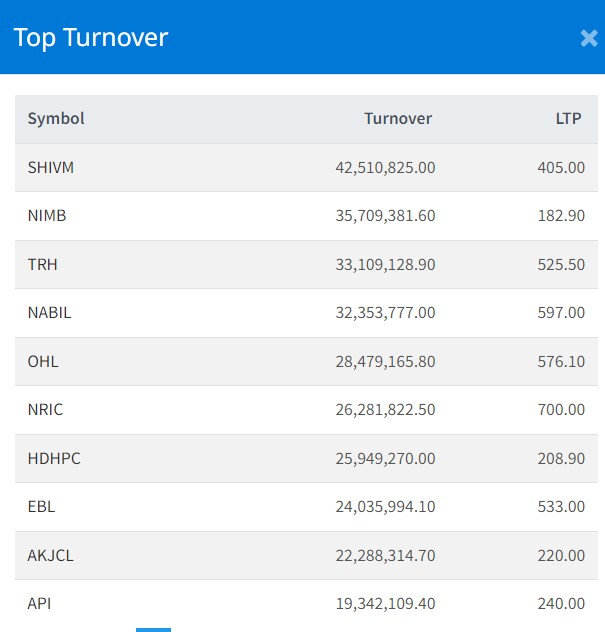The height and width of the screenshot is (632, 605).
Task: Select the TRH symbol
Action: 43,265
